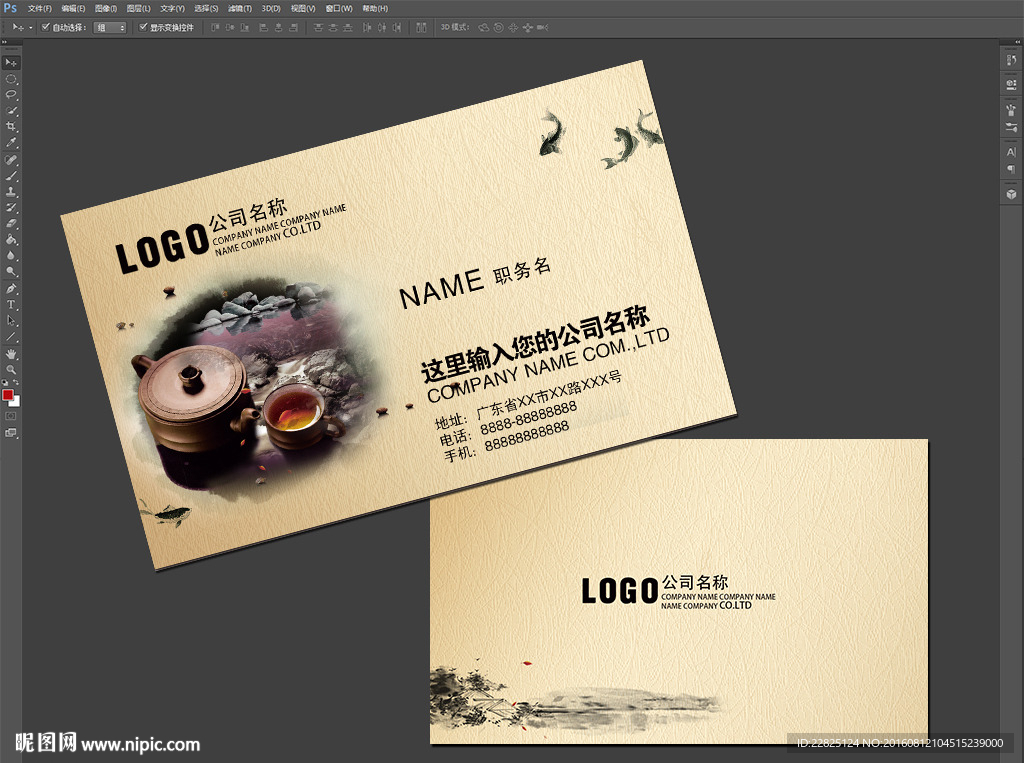1024x763 pixels.
Task: Open the Move tool preset picker arrow
Action: (31, 27)
